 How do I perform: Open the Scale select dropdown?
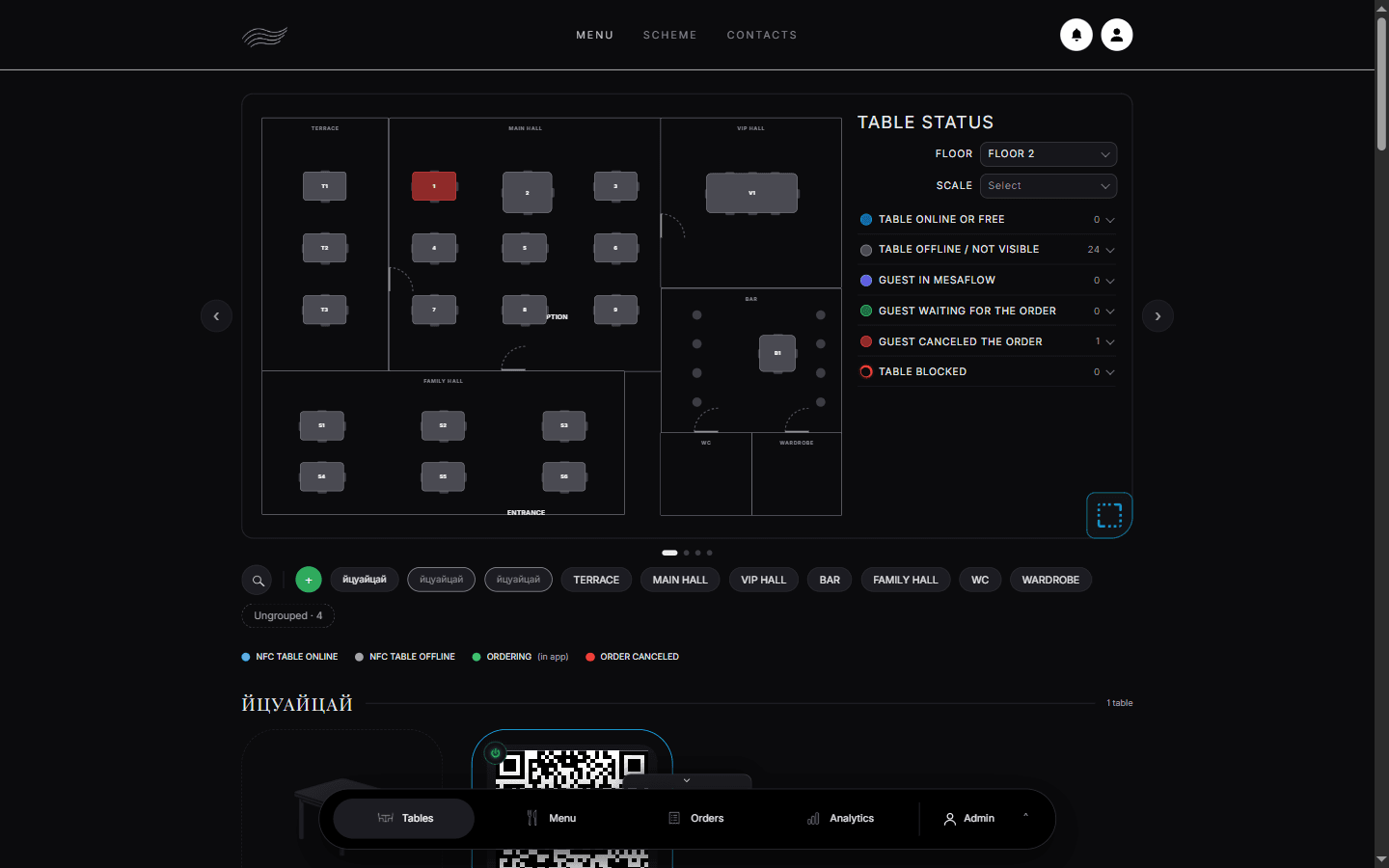coord(1049,186)
